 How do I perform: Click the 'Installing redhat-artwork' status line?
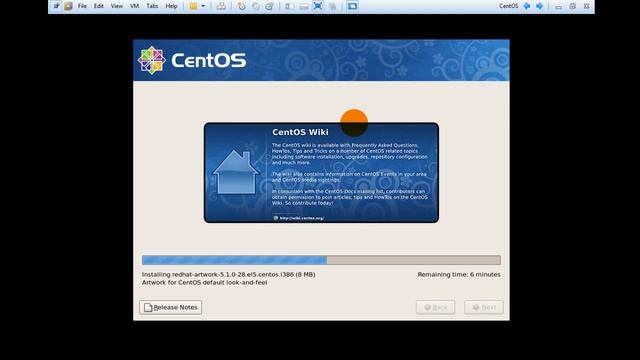pos(229,274)
